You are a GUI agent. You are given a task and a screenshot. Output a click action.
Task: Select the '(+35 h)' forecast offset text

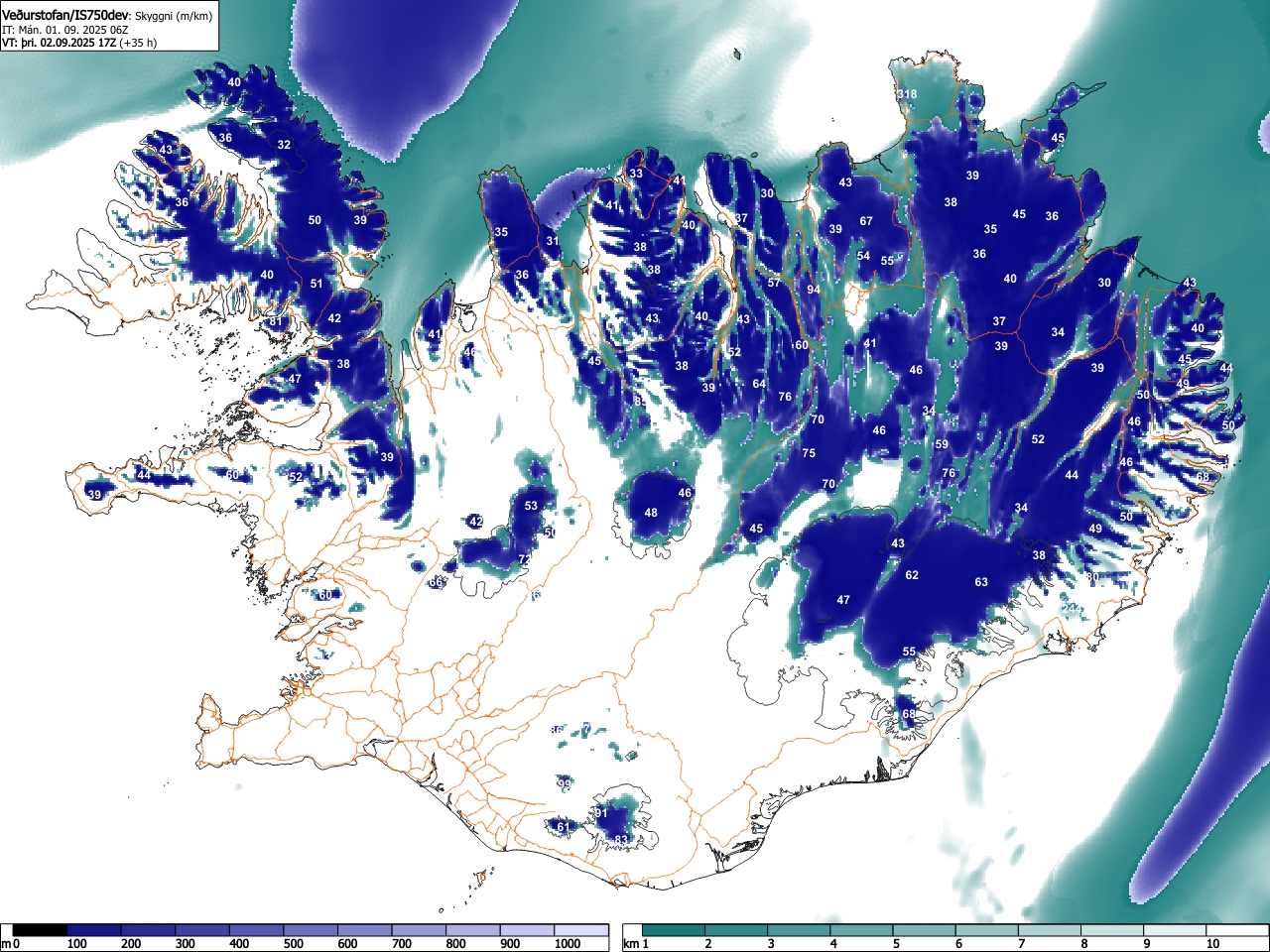pyautogui.click(x=138, y=43)
